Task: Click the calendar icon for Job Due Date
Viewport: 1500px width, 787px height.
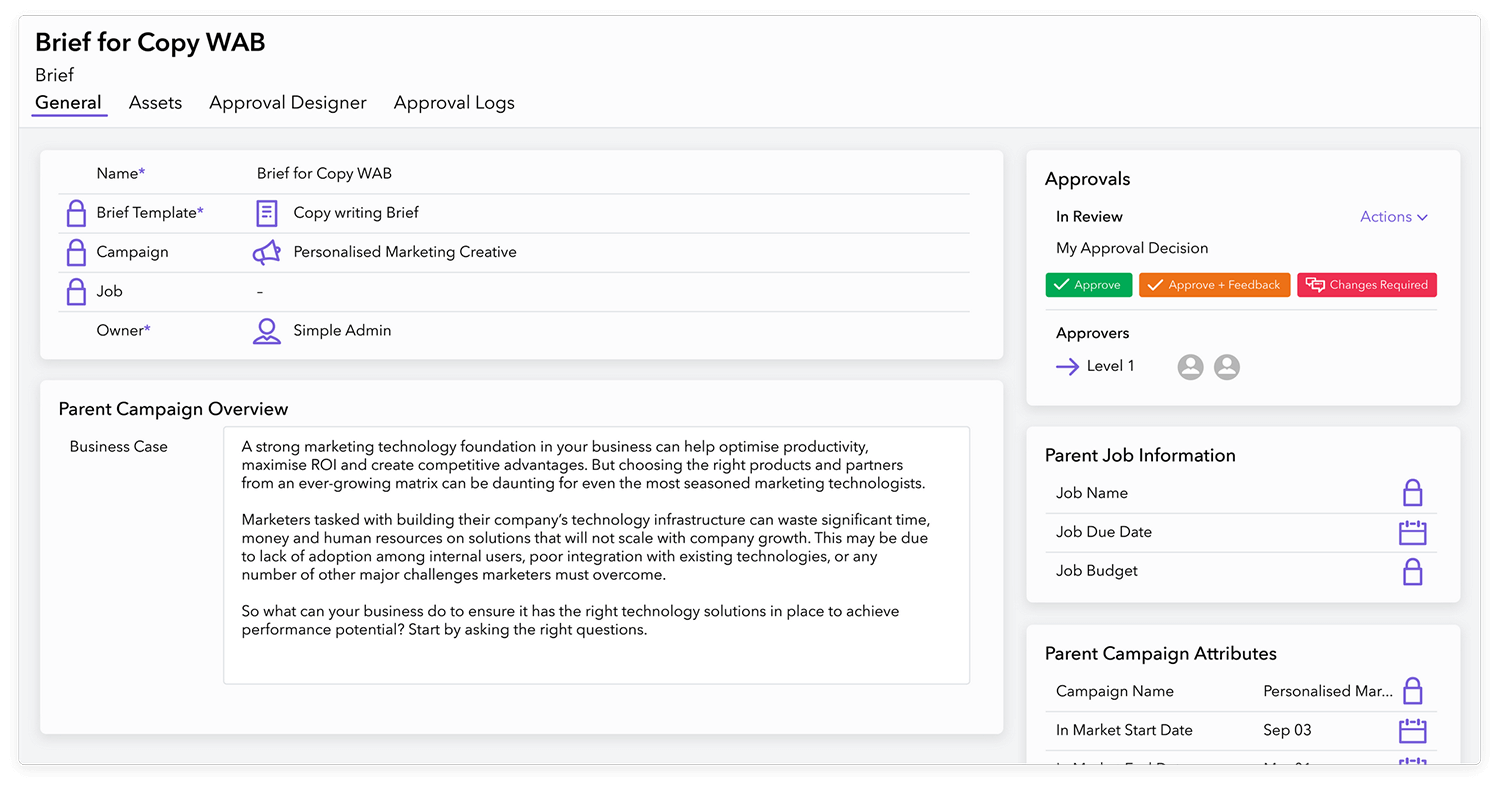Action: coord(1412,532)
